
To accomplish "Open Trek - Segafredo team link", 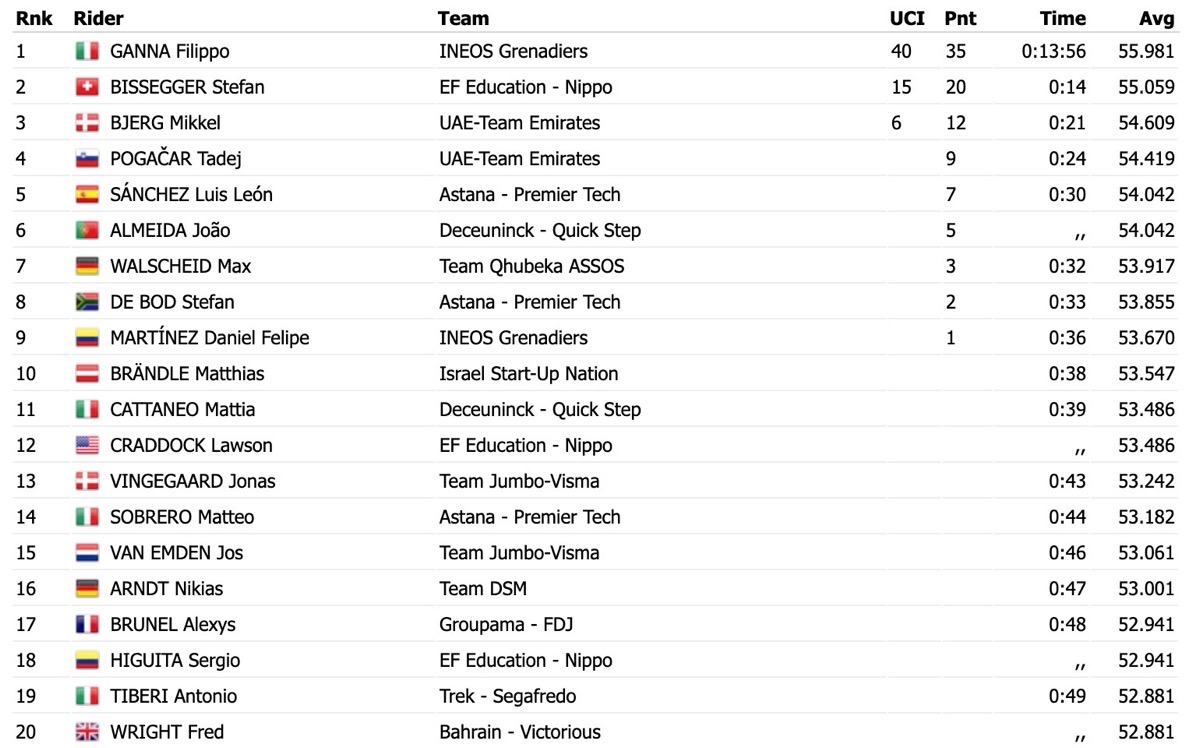I will (508, 696).
